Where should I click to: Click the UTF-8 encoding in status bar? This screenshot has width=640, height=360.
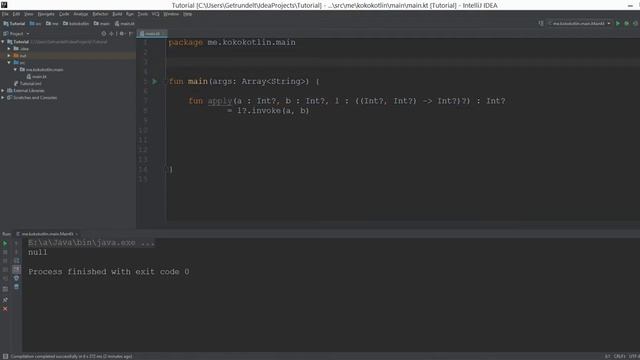click(x=633, y=356)
